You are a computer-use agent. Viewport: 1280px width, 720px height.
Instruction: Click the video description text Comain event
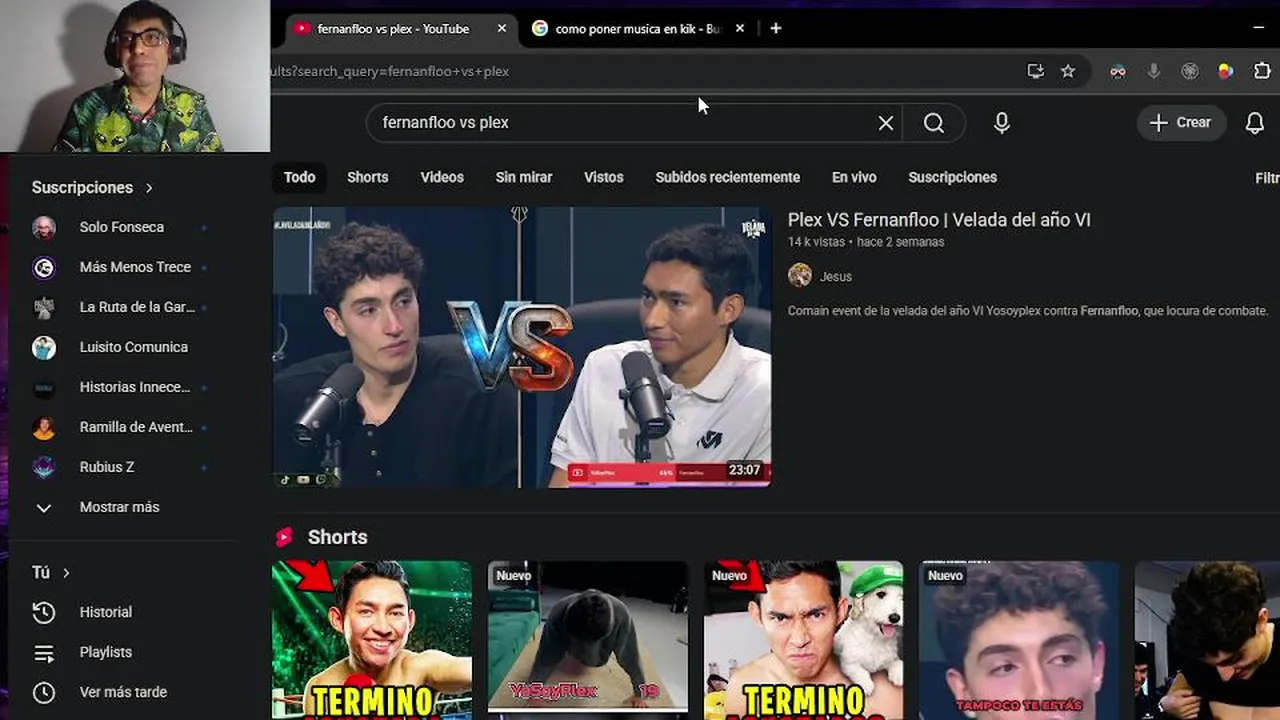pos(1028,311)
